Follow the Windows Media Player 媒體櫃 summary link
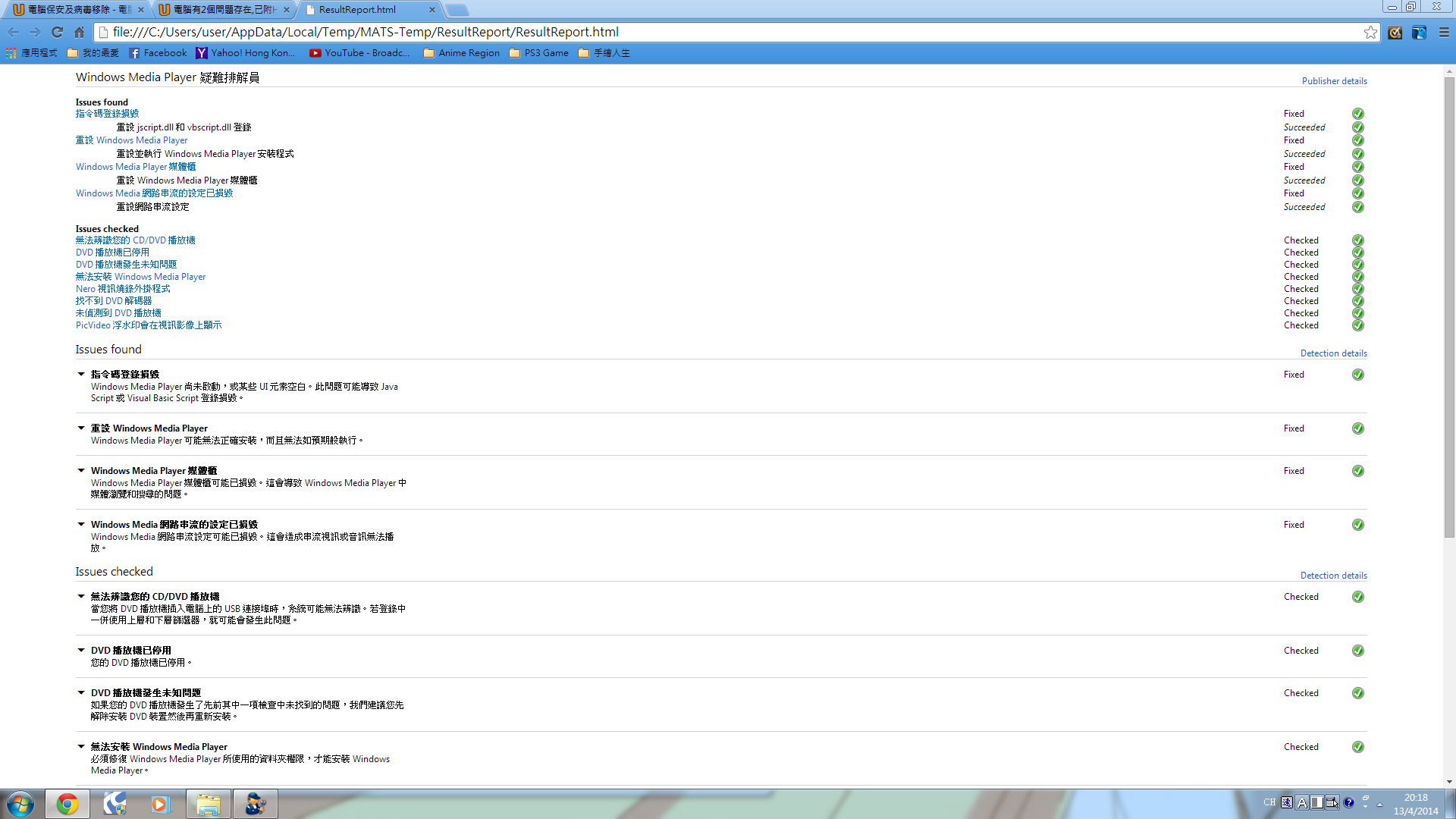The image size is (1456, 819). click(136, 167)
